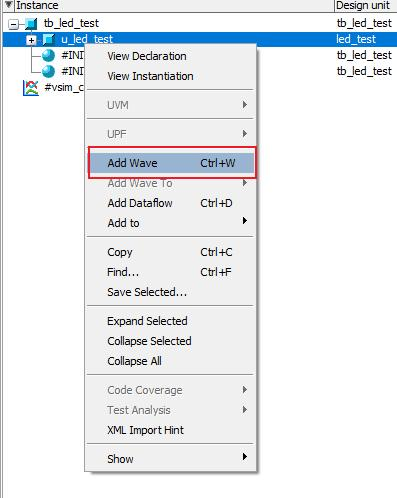Open the Add Wave To submenu arrow
The height and width of the screenshot is (498, 397).
(x=245, y=182)
